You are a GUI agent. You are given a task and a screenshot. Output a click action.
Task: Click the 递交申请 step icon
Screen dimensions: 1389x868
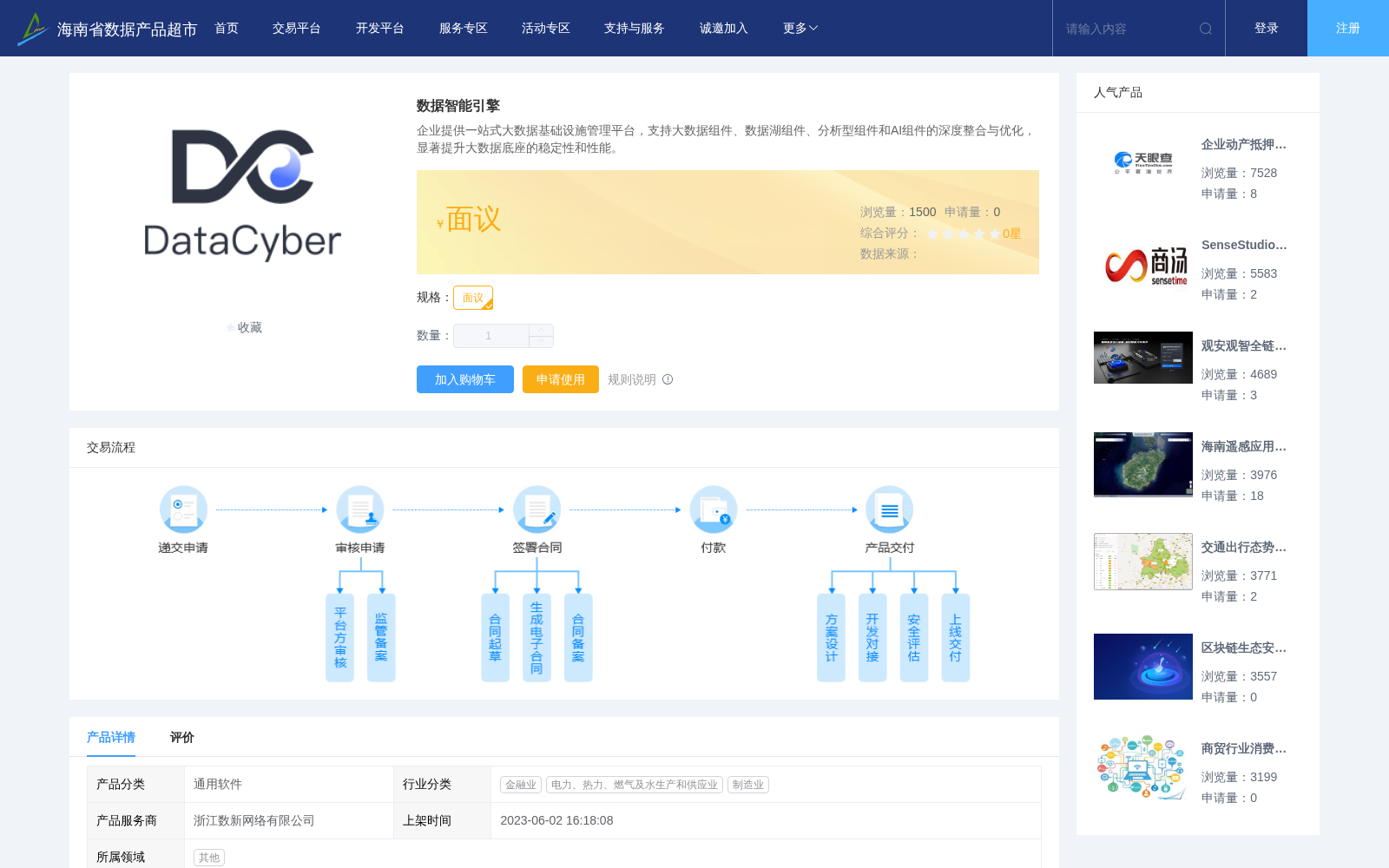[x=183, y=510]
